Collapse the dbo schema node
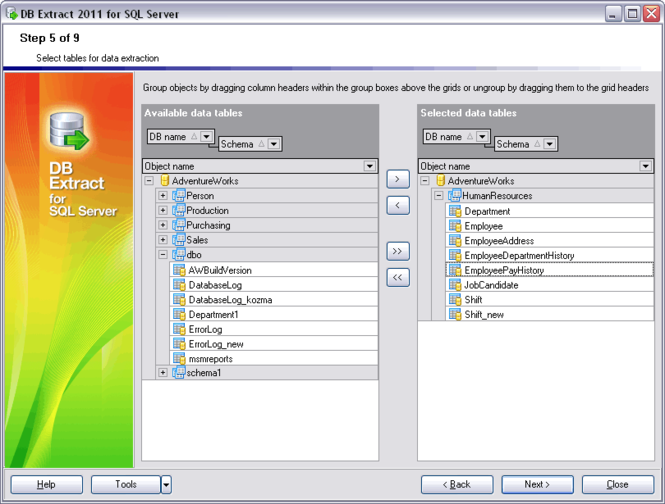The height and width of the screenshot is (504, 665). pos(163,255)
